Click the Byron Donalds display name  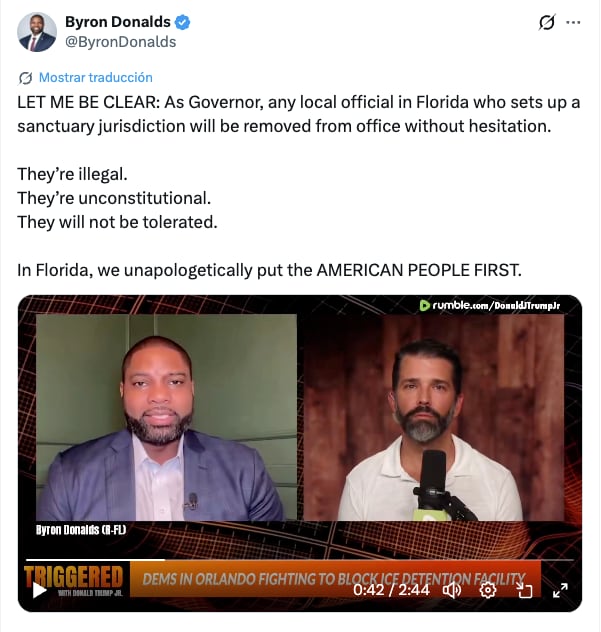point(118,22)
